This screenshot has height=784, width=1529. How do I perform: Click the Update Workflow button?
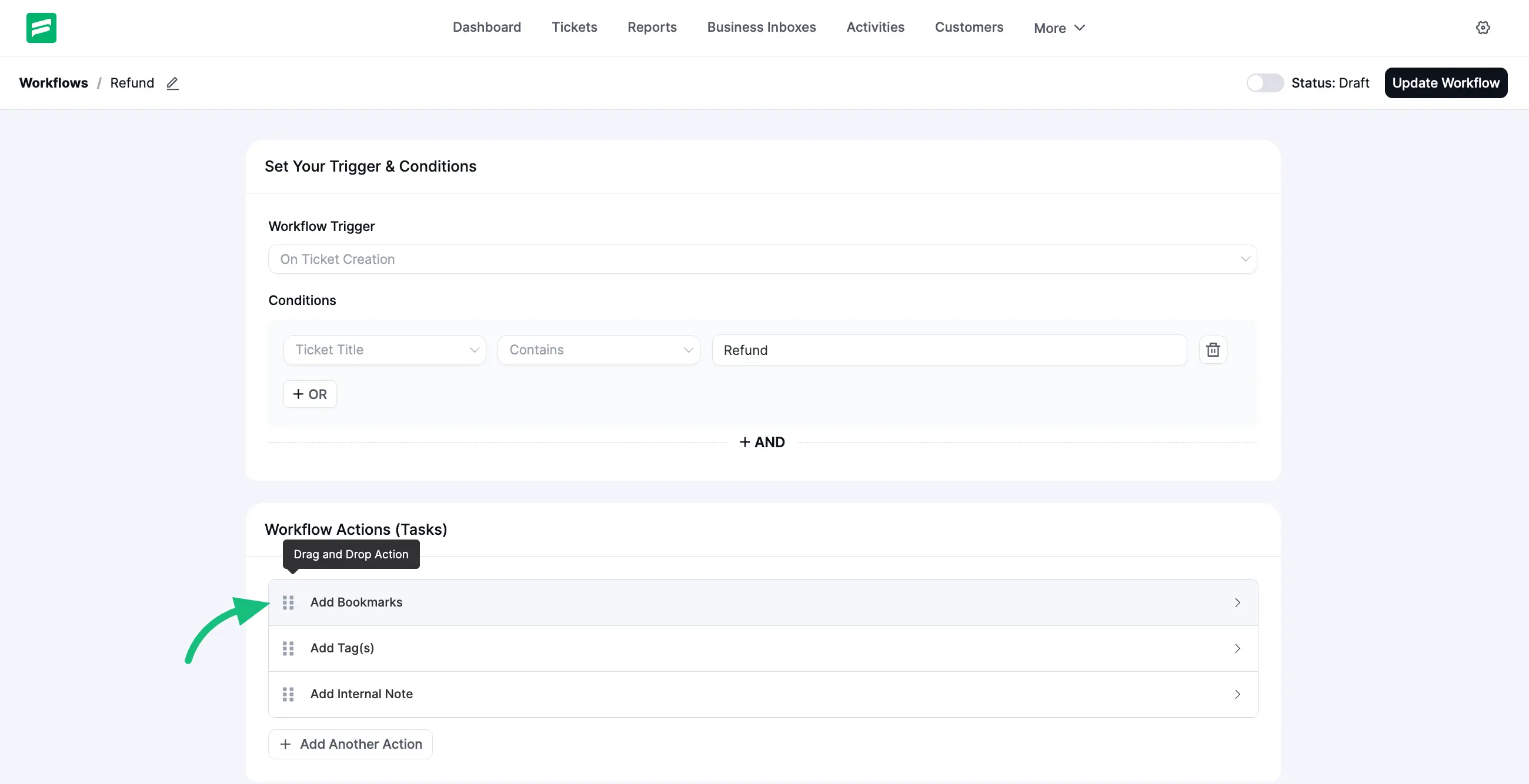(1446, 83)
